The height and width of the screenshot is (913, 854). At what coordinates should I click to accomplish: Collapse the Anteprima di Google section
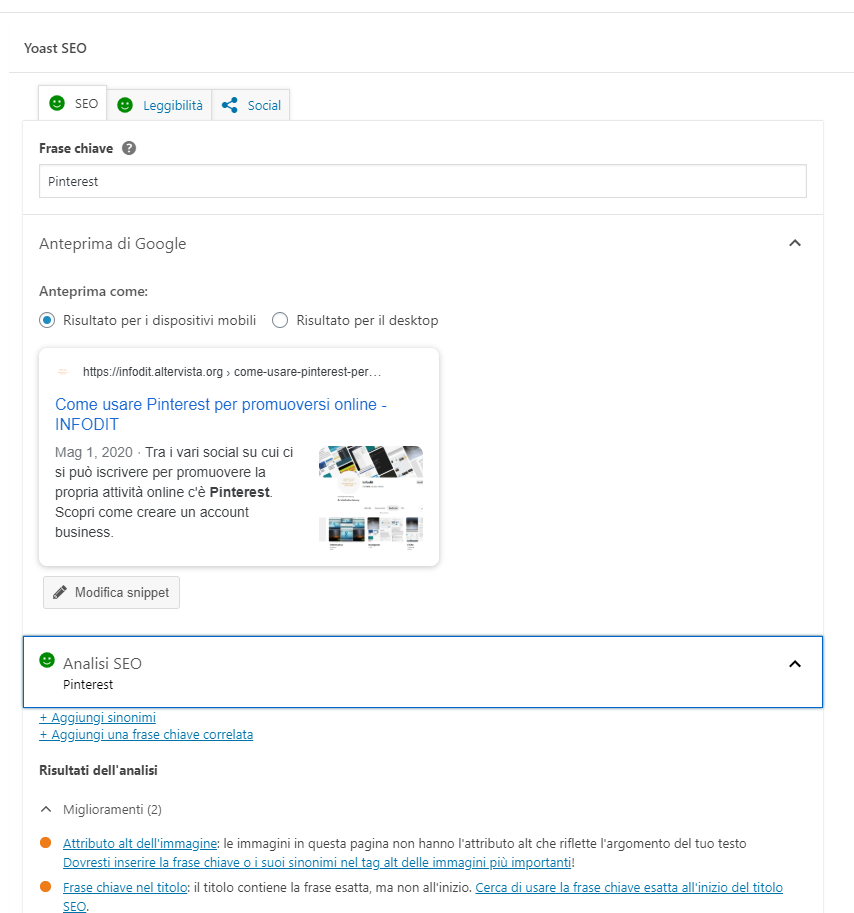[795, 243]
